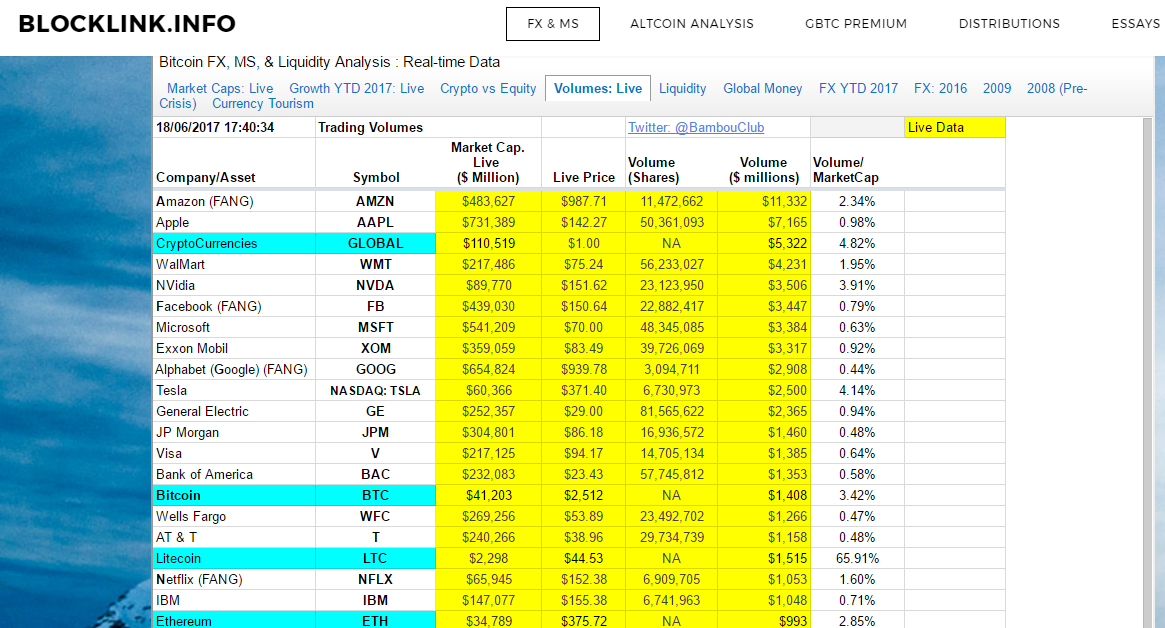
Task: Select the Litecoin cyan cell
Action: (x=234, y=558)
